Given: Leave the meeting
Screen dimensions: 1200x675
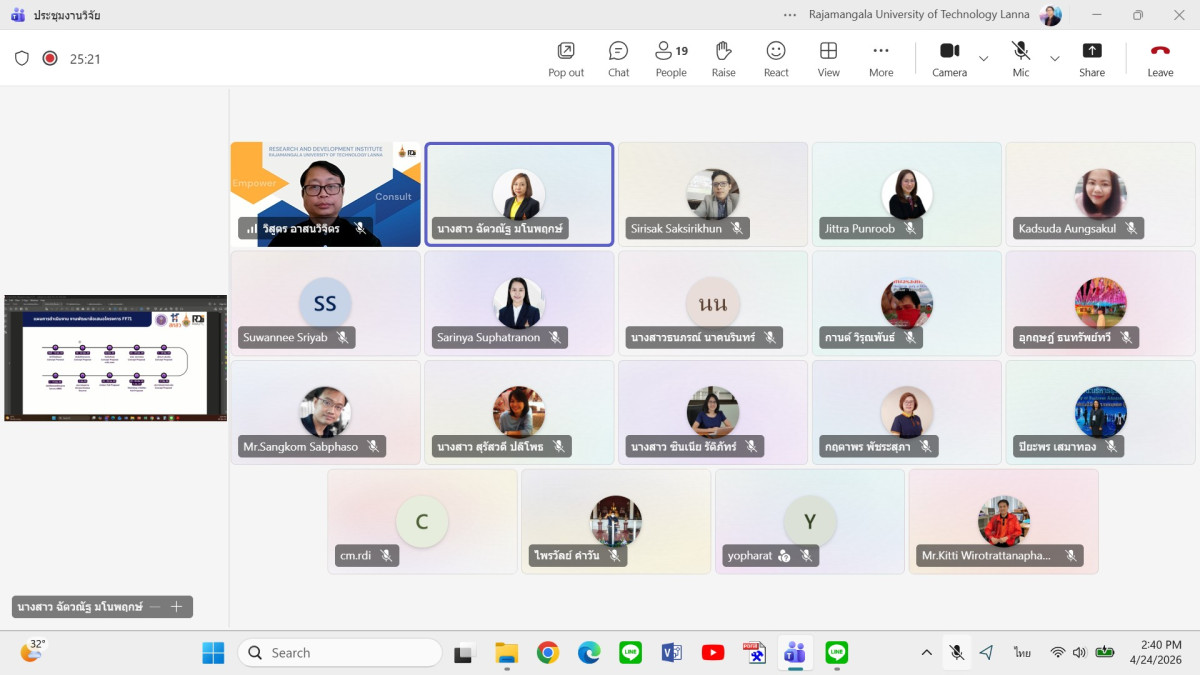Looking at the screenshot, I should [x=1160, y=58].
